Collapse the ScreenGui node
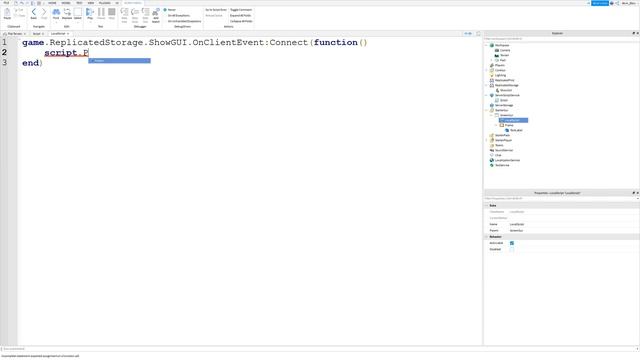Viewport: 640px width, 360px height. tap(491, 115)
